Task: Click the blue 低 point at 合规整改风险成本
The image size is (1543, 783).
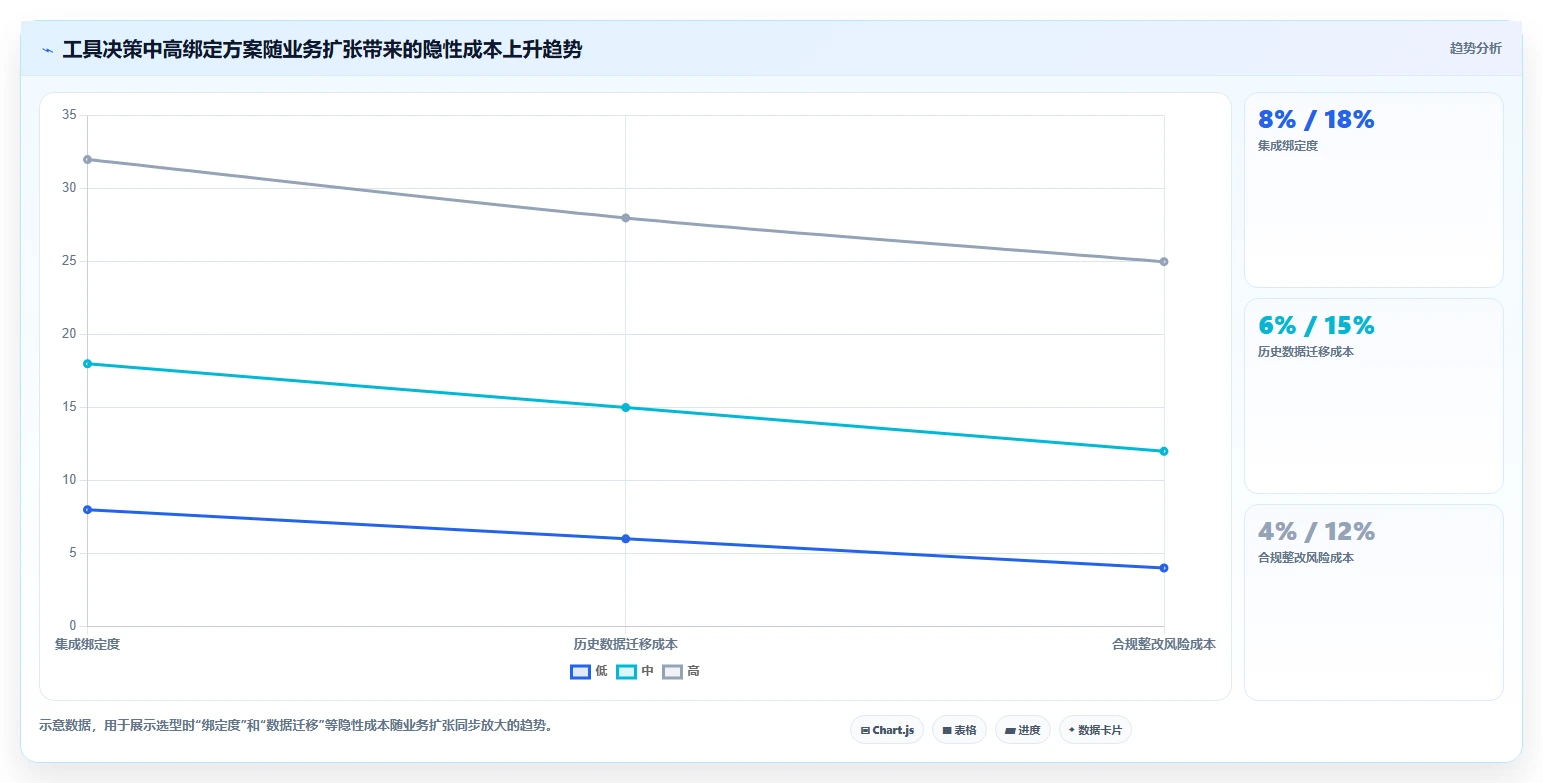Action: point(1164,568)
